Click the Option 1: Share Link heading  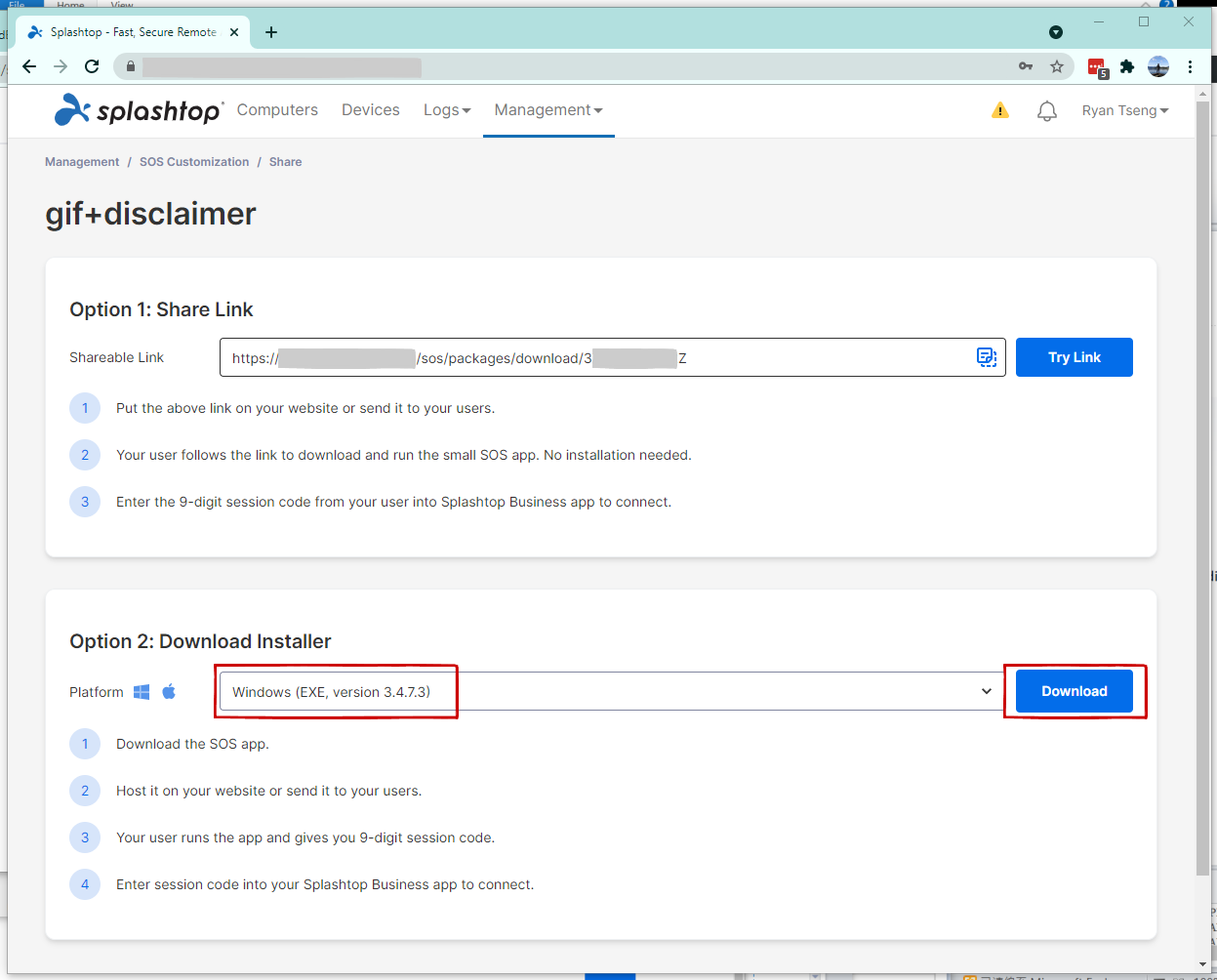[x=161, y=309]
